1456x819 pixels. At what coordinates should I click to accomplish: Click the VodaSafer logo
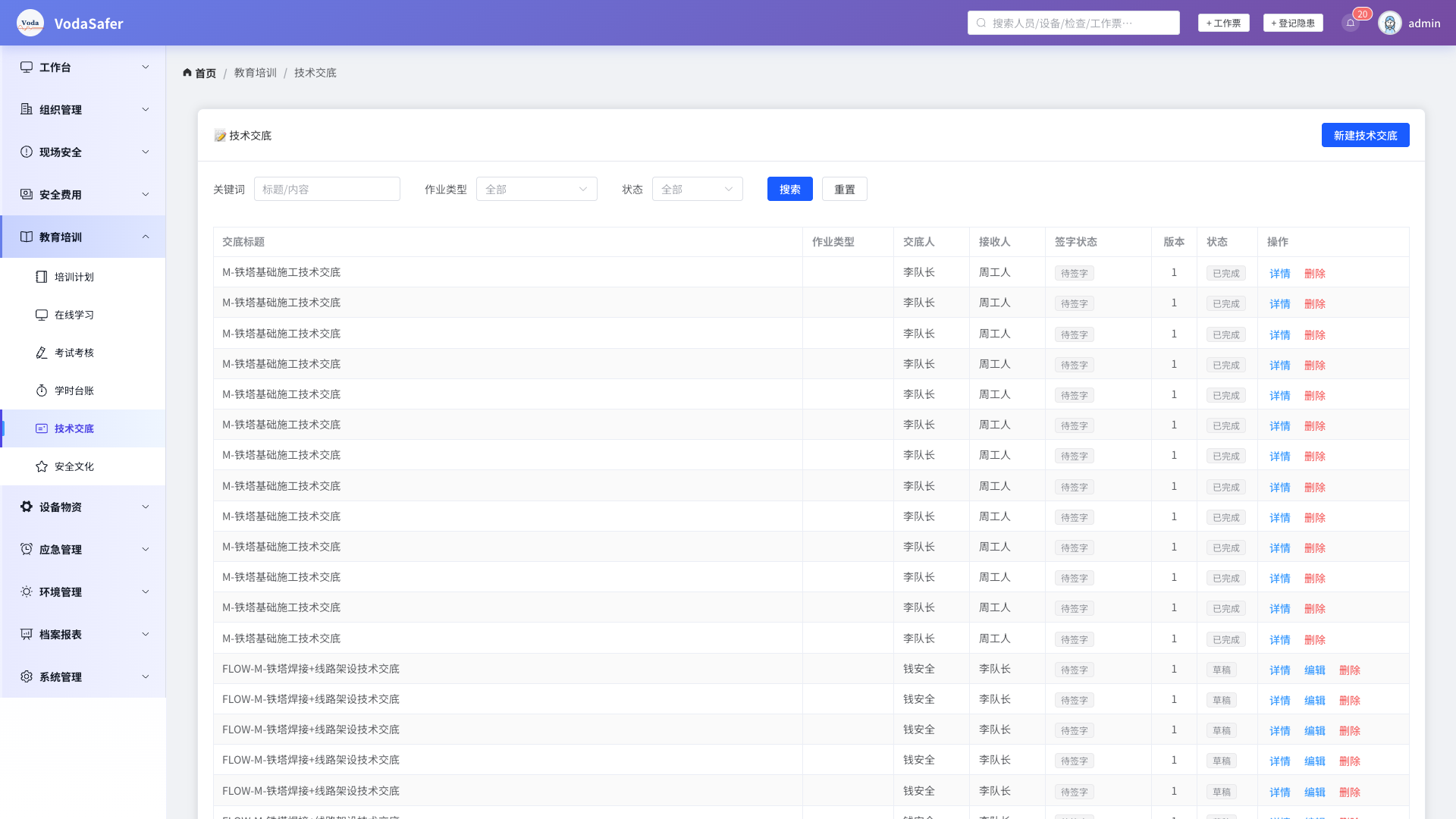pos(30,23)
